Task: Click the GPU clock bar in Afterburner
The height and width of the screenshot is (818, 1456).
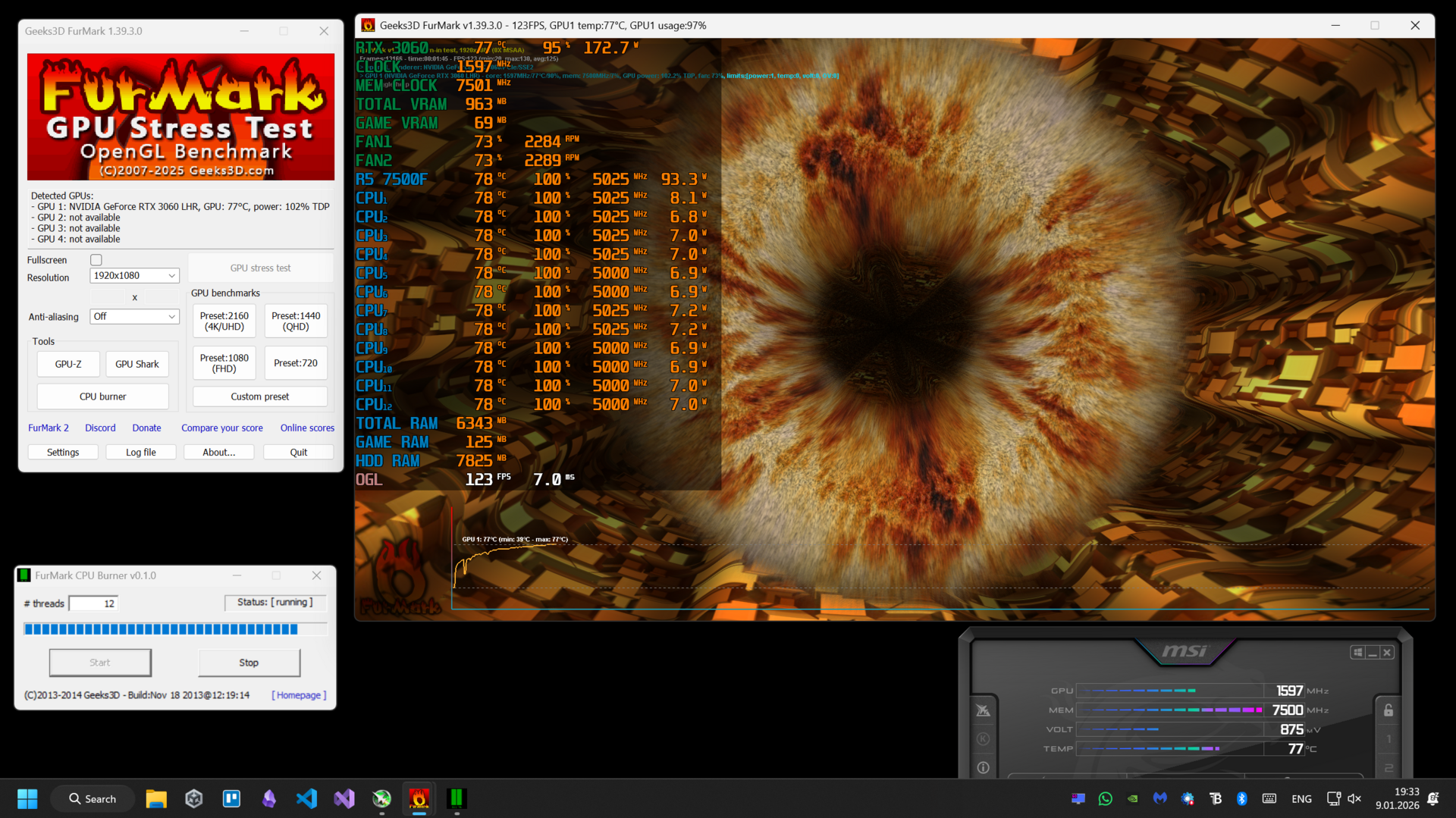Action: coord(1169,691)
